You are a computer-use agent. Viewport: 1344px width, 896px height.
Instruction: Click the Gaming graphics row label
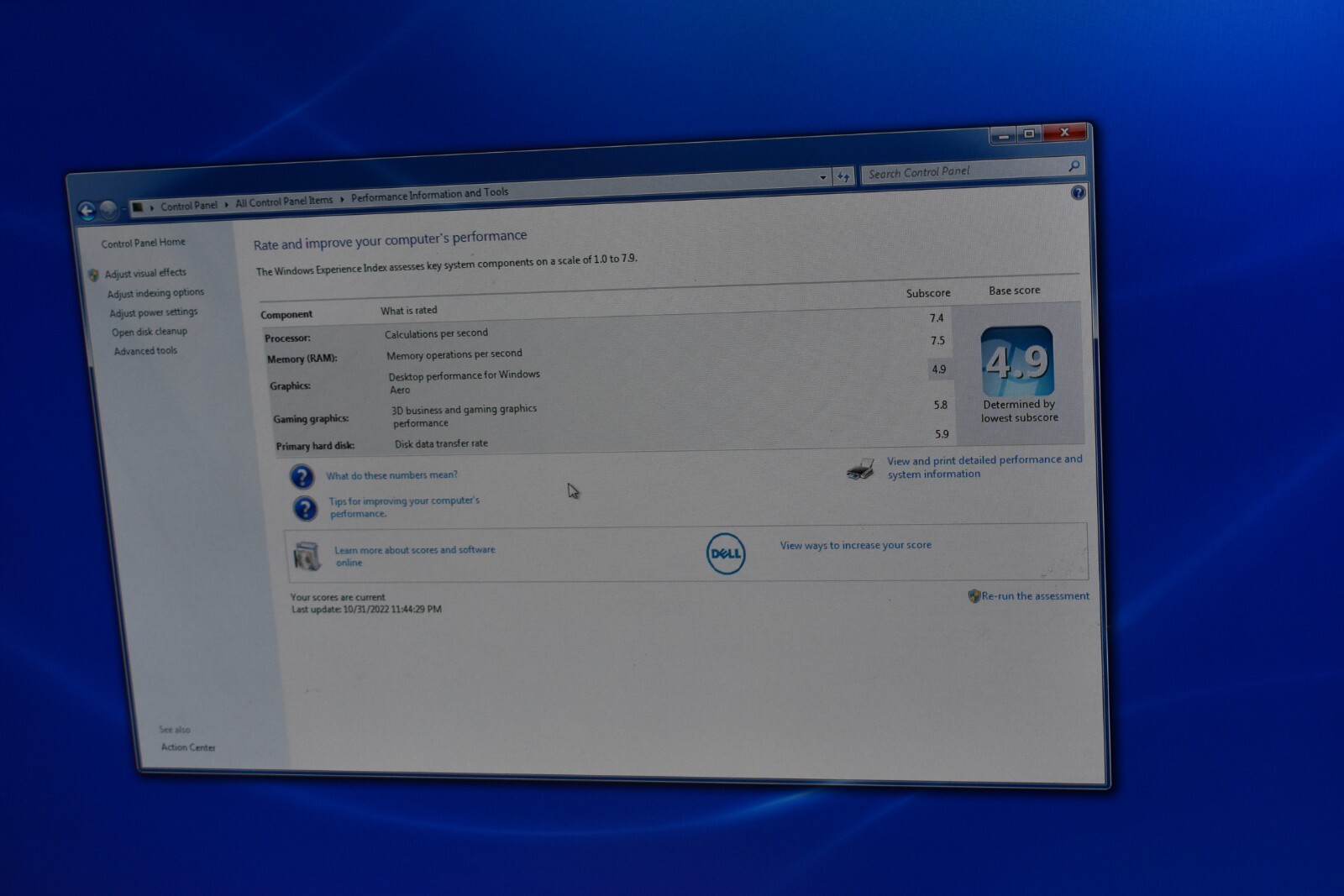[x=311, y=419]
